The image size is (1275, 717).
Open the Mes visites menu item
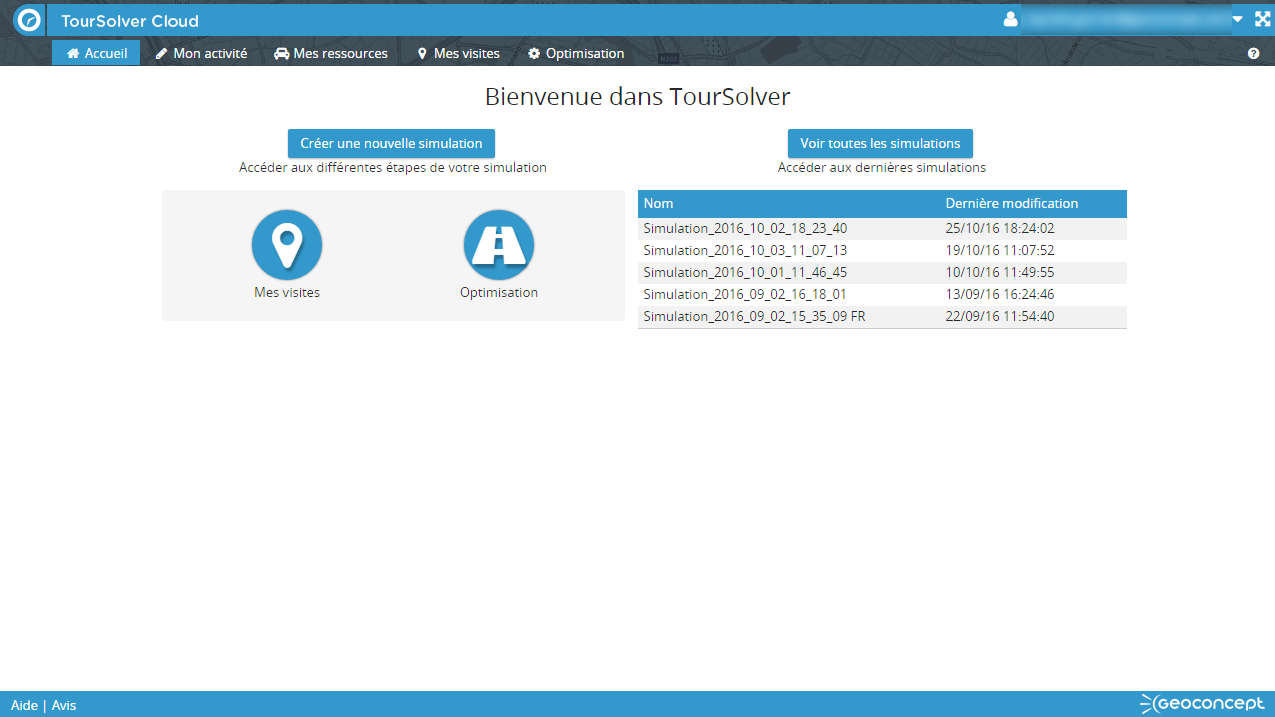tap(458, 53)
